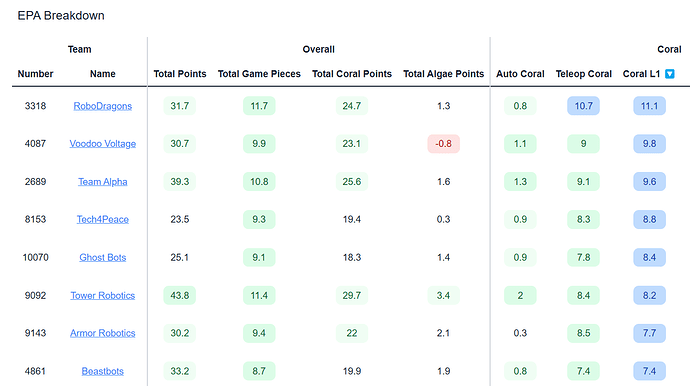The image size is (690, 386).
Task: Sort by team Number column header
Action: tap(35, 74)
